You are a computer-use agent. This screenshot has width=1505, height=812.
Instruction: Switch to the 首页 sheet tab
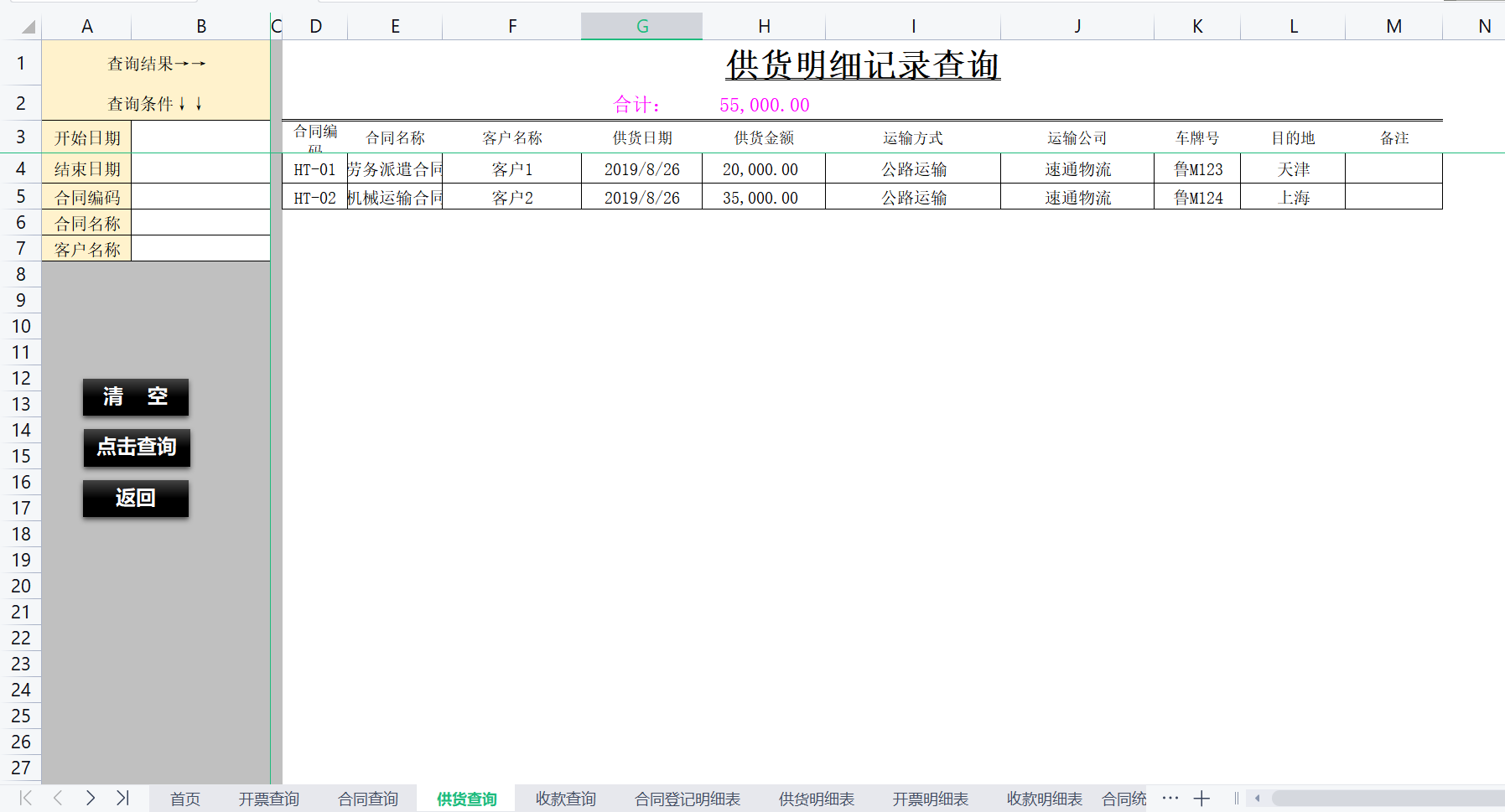click(x=184, y=799)
